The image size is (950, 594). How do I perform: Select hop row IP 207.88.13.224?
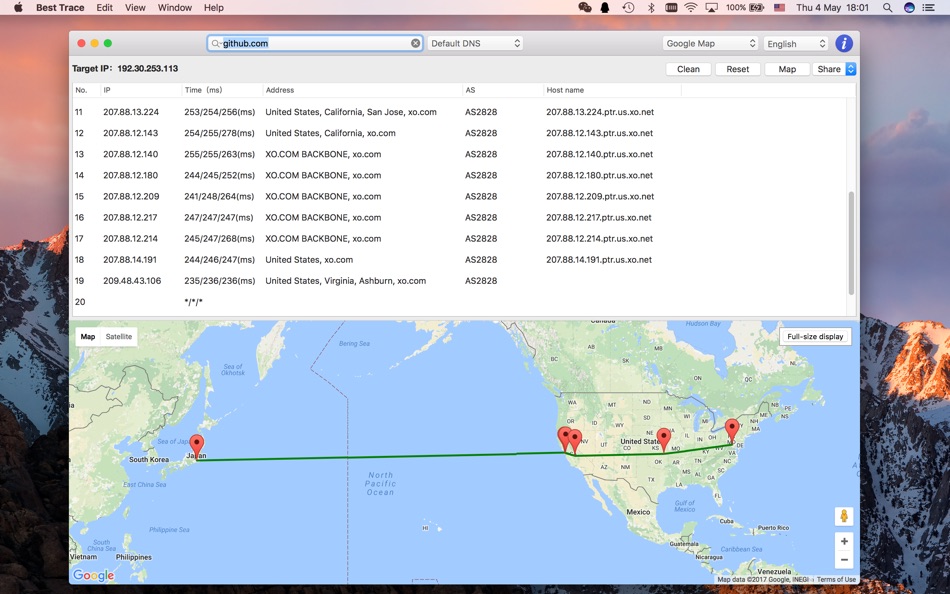[131, 112]
